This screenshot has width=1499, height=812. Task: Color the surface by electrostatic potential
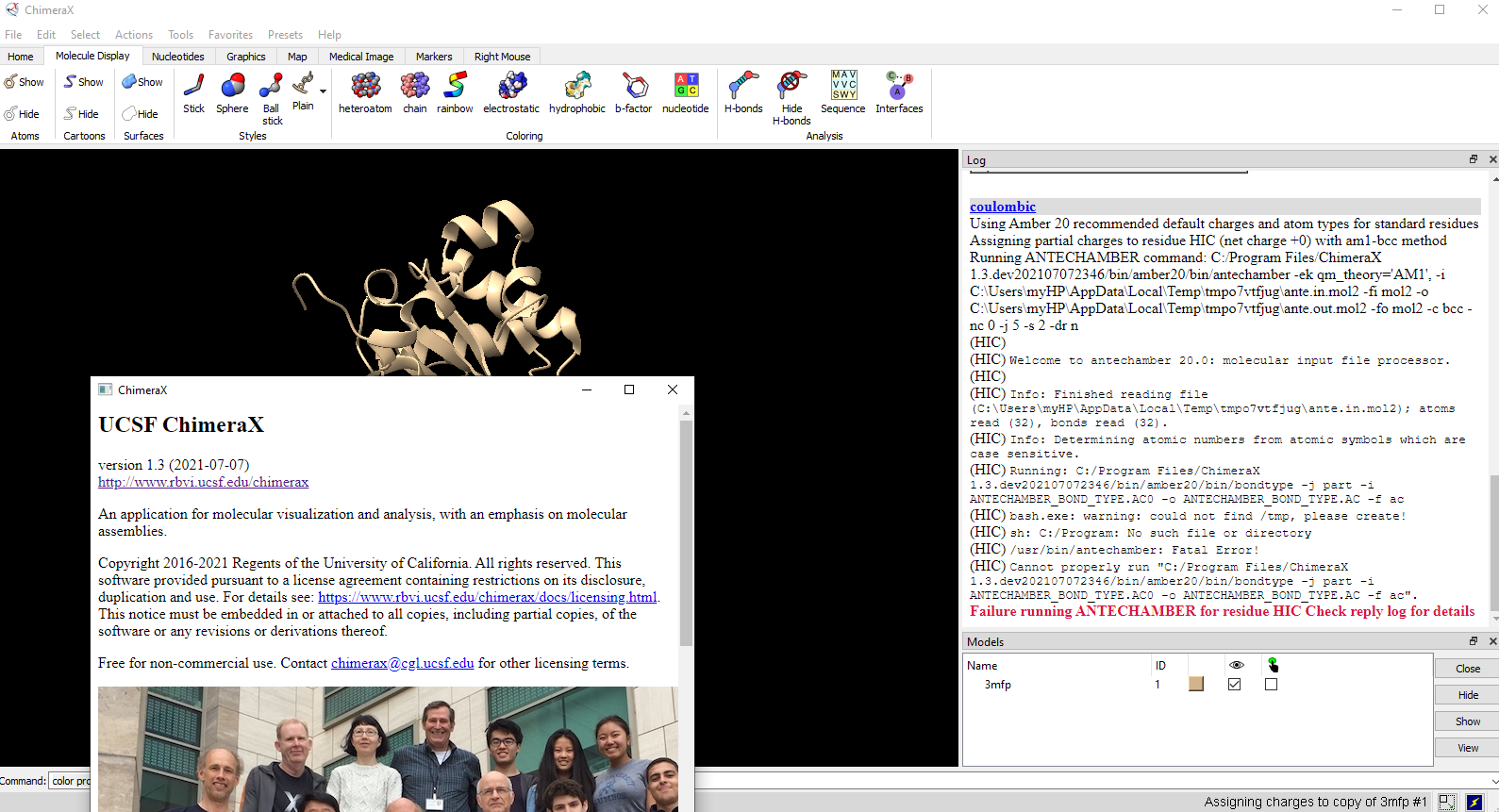pyautogui.click(x=511, y=93)
